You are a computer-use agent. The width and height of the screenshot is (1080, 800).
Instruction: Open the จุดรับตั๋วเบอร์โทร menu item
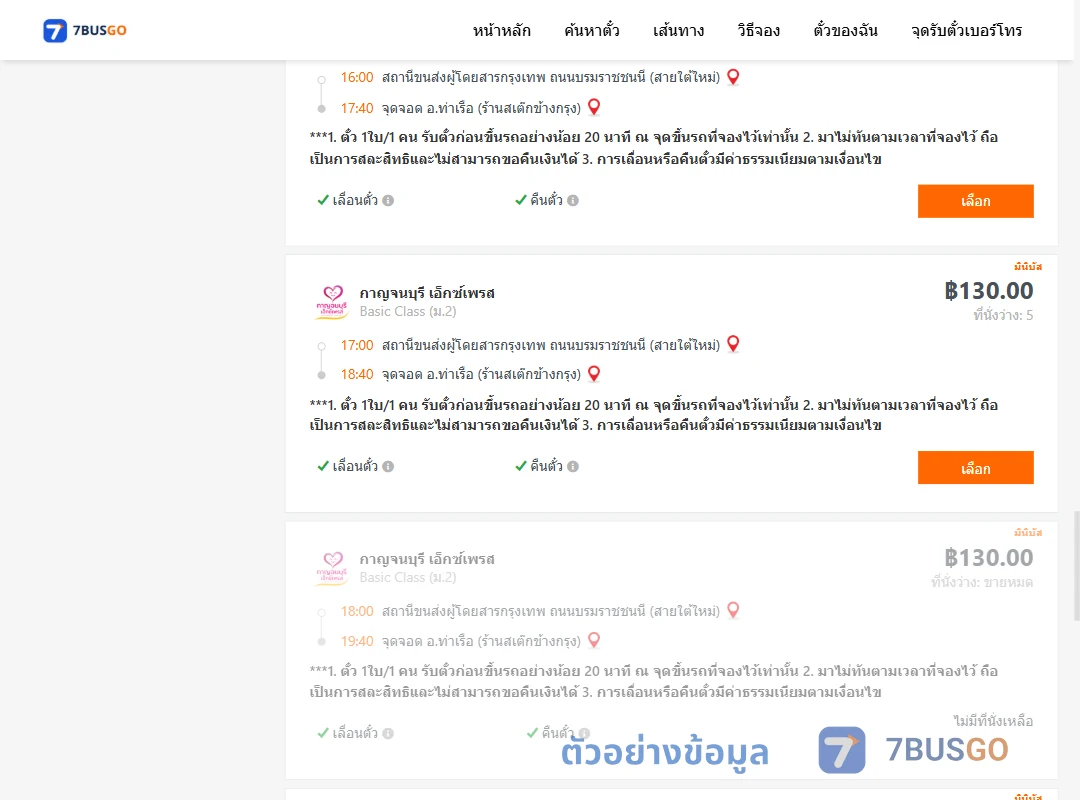[x=966, y=30]
